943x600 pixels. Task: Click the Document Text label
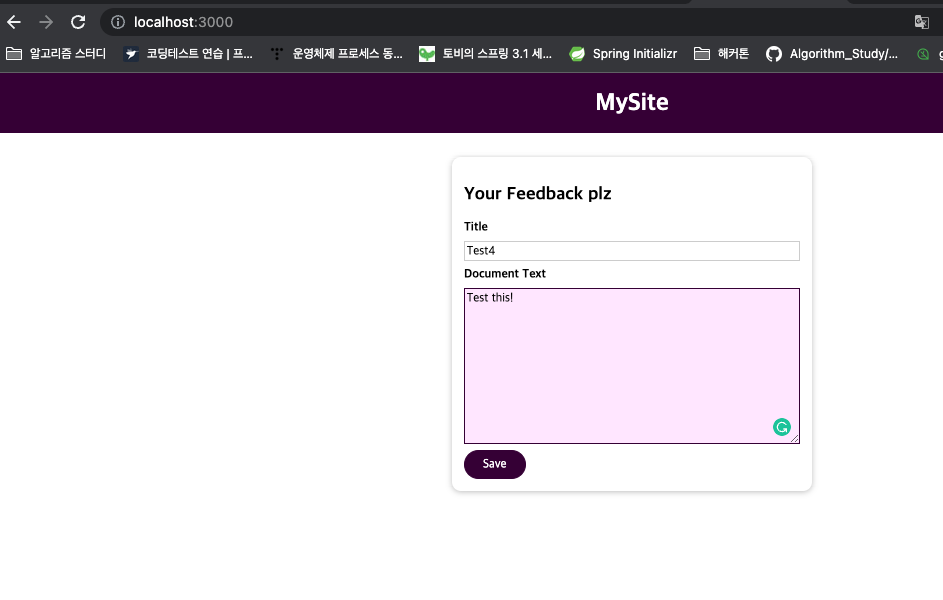505,274
